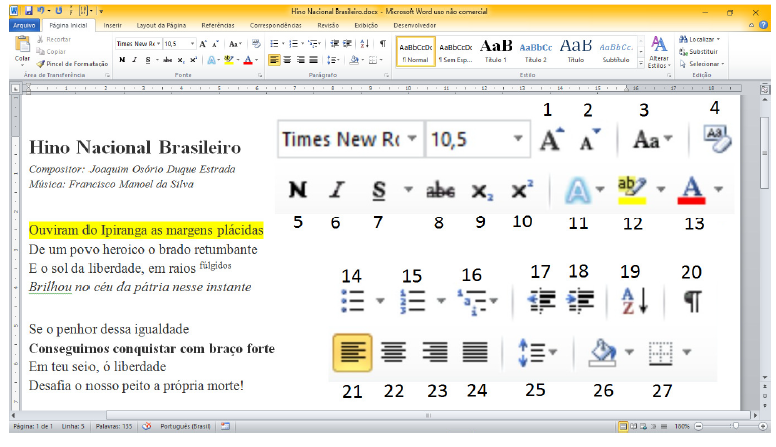Open the Selecionar dropdown

[x=702, y=64]
